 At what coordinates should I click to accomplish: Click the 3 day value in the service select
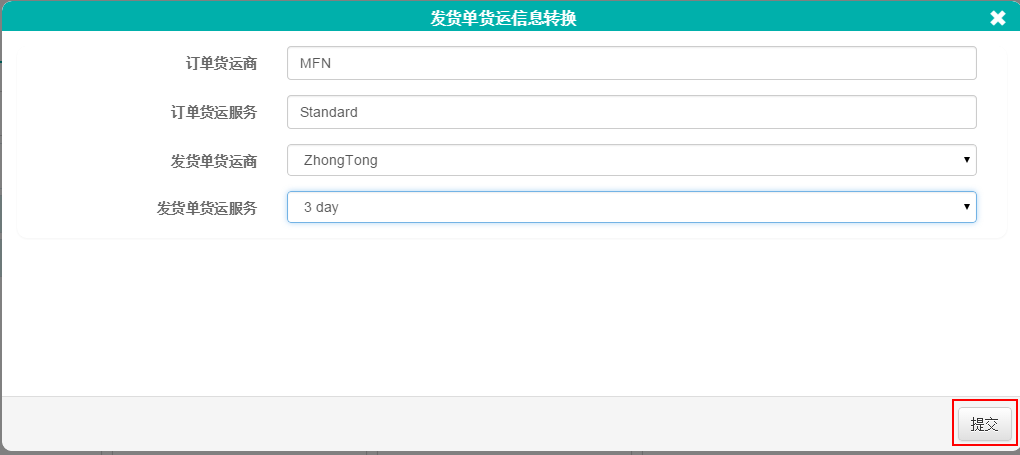[x=321, y=208]
